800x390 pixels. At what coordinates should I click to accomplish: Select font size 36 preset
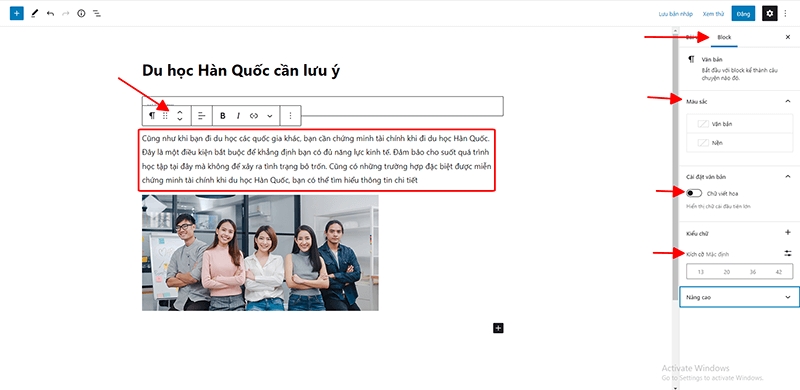(x=753, y=272)
